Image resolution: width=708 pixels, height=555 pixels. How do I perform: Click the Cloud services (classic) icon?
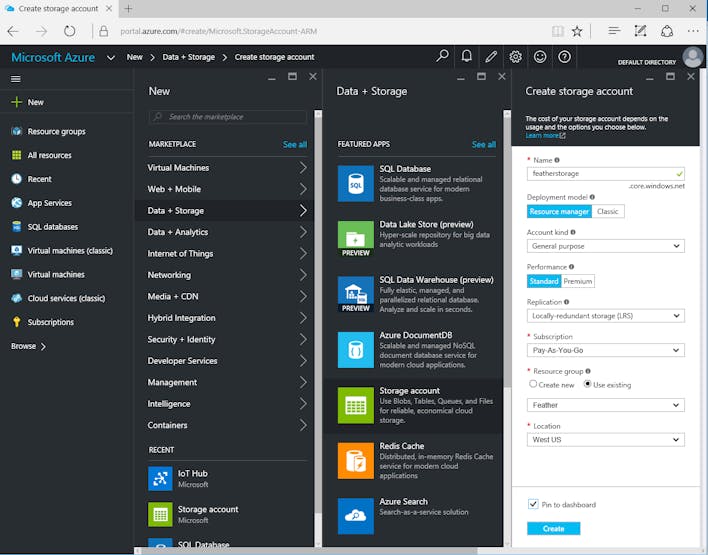tap(17, 298)
